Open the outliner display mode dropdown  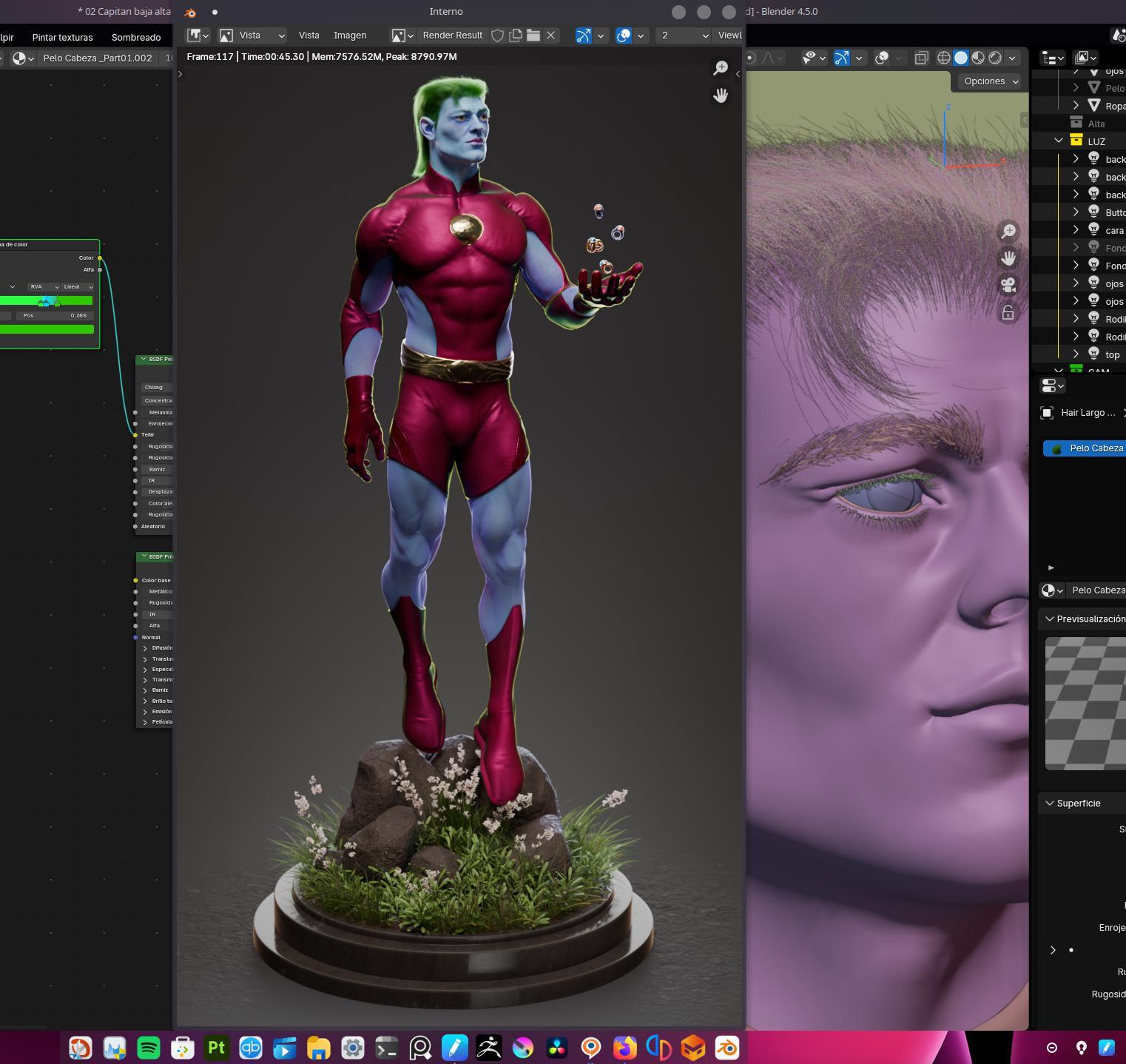tap(1085, 58)
